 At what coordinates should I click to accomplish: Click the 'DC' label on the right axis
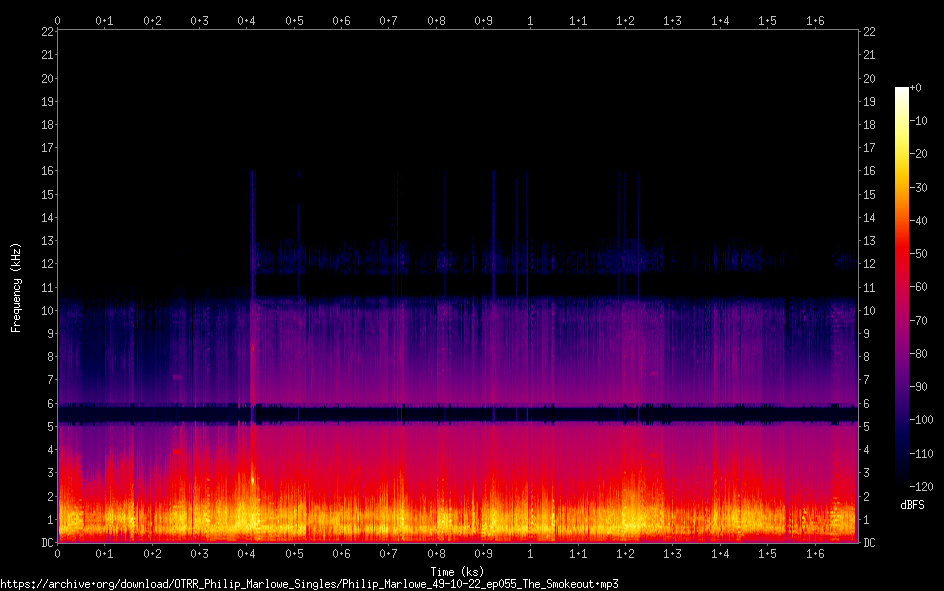[x=870, y=543]
